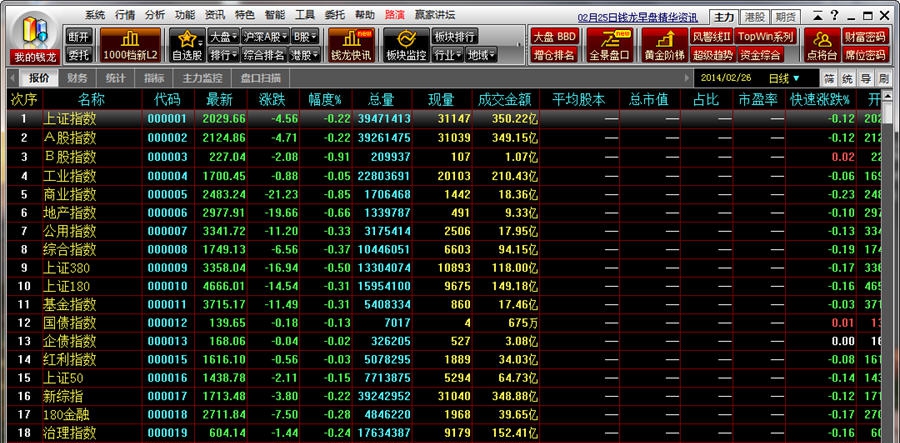900x443 pixels.
Task: Click TopWin系列 button
Action: pyautogui.click(x=766, y=37)
